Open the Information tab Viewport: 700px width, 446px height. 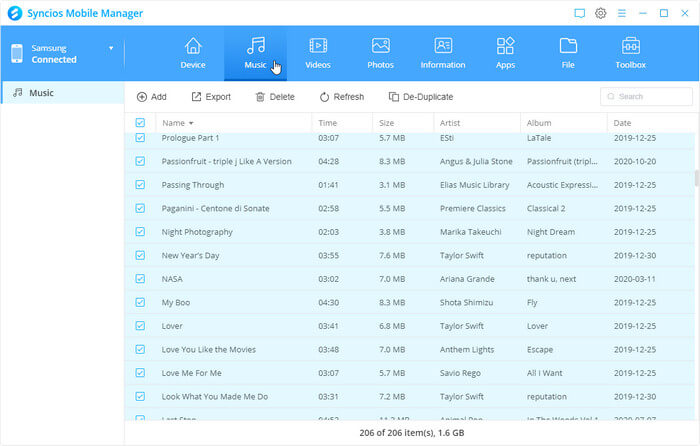[x=443, y=53]
